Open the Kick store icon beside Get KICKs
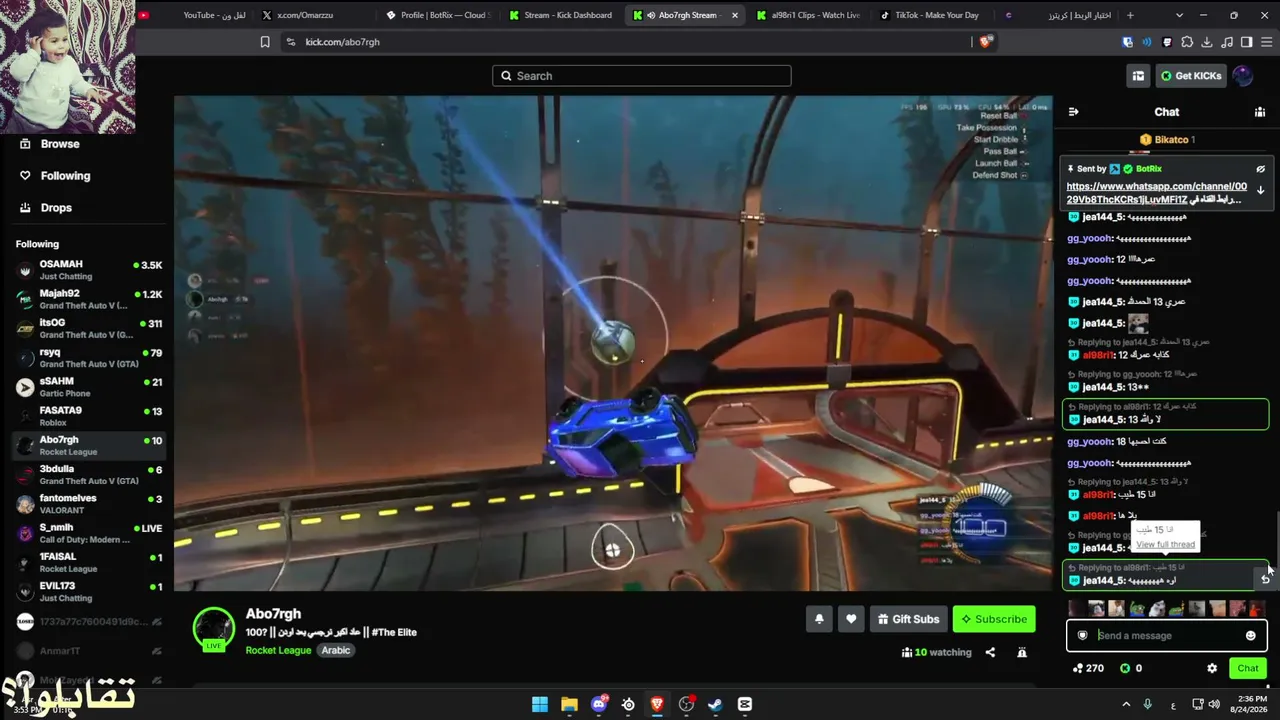This screenshot has width=1280, height=720. click(x=1138, y=76)
